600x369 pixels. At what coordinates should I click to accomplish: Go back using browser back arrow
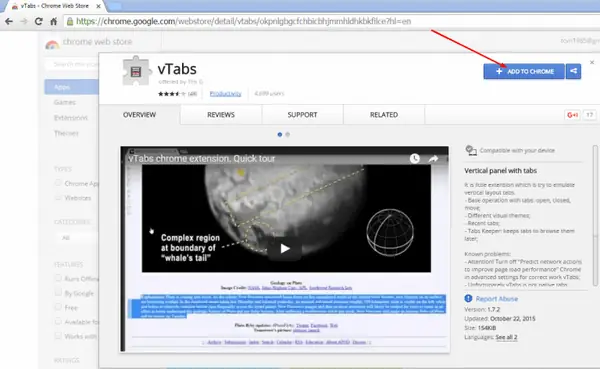[9, 21]
